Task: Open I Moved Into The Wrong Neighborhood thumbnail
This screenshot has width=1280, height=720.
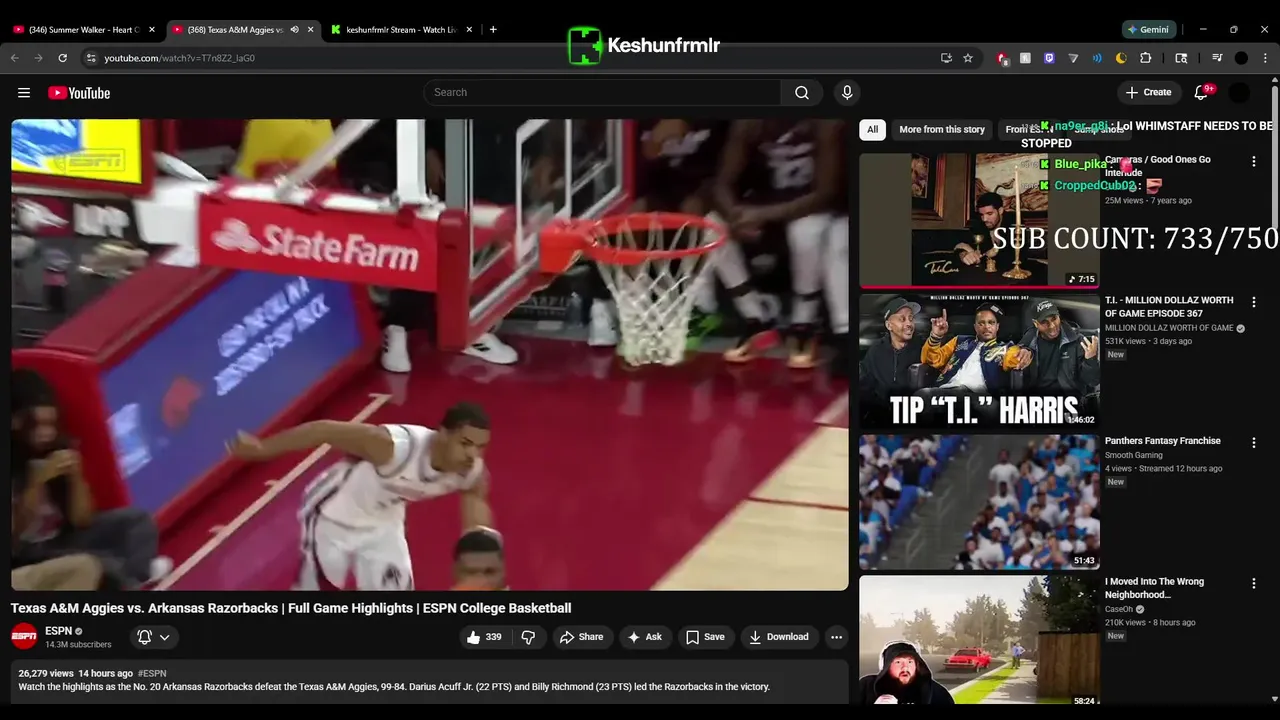Action: pos(979,642)
